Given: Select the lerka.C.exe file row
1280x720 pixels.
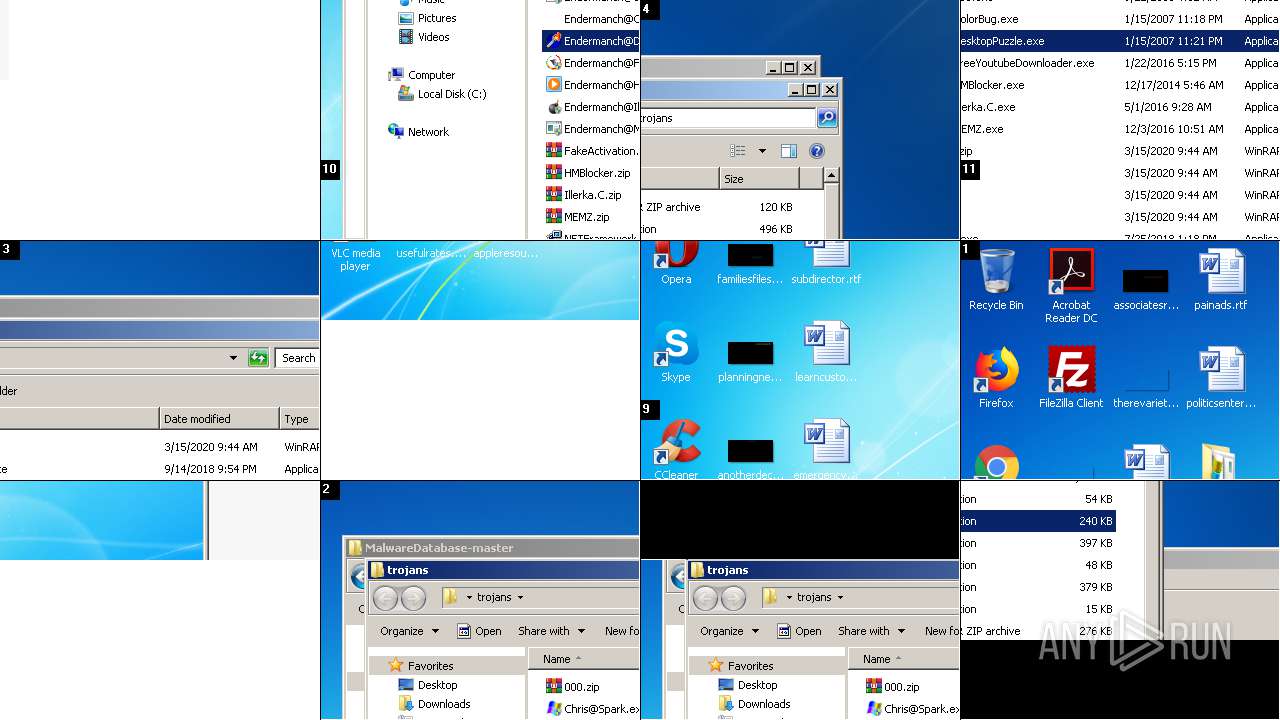Looking at the screenshot, I should [x=1120, y=107].
